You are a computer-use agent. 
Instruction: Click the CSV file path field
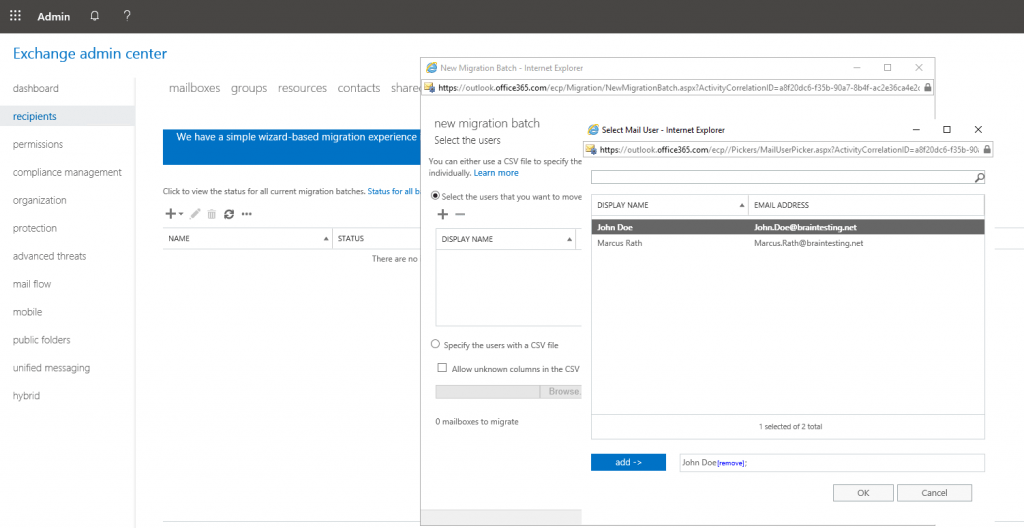click(x=487, y=391)
